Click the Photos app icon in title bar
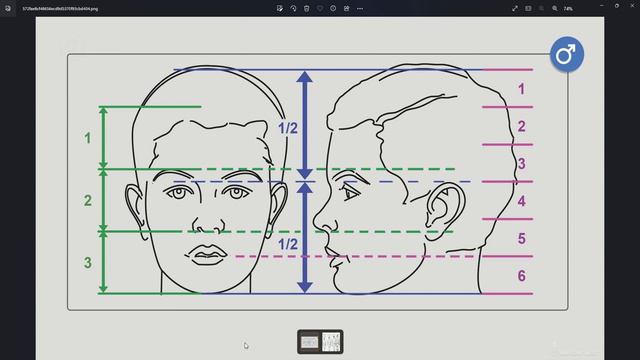This screenshot has height=360, width=640. point(8,8)
